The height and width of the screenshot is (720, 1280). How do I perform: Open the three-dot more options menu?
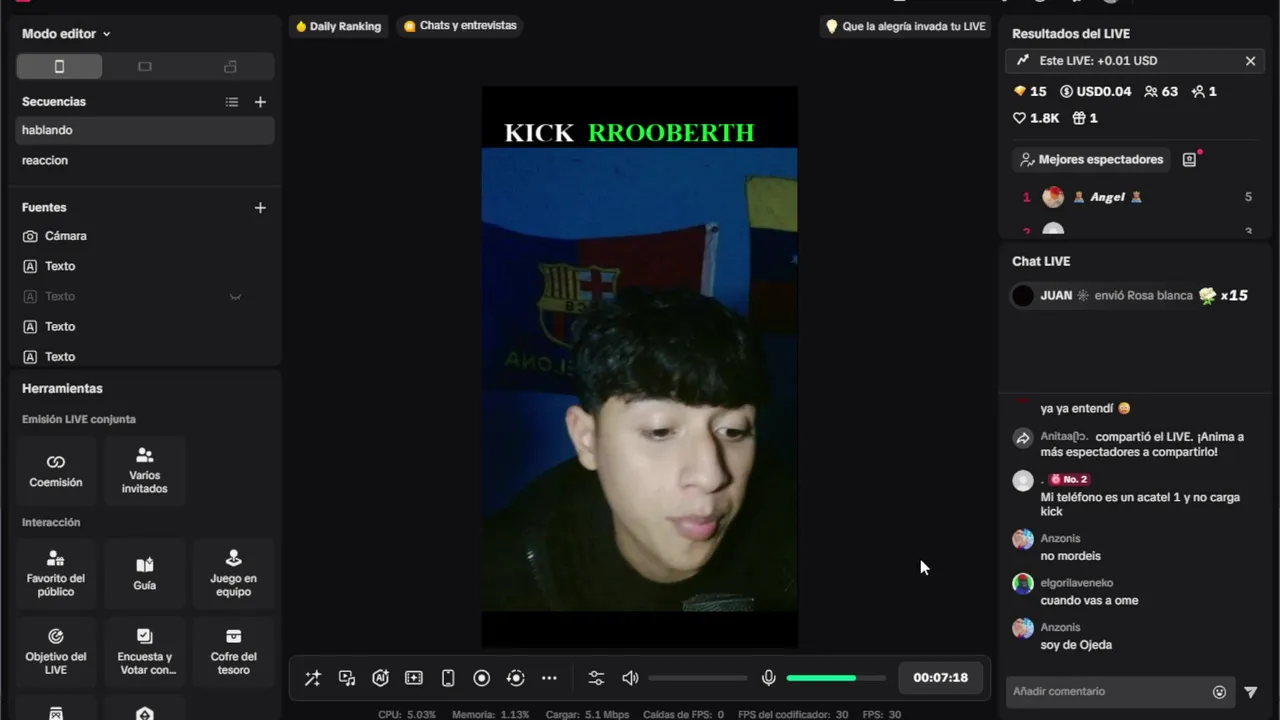pos(549,678)
